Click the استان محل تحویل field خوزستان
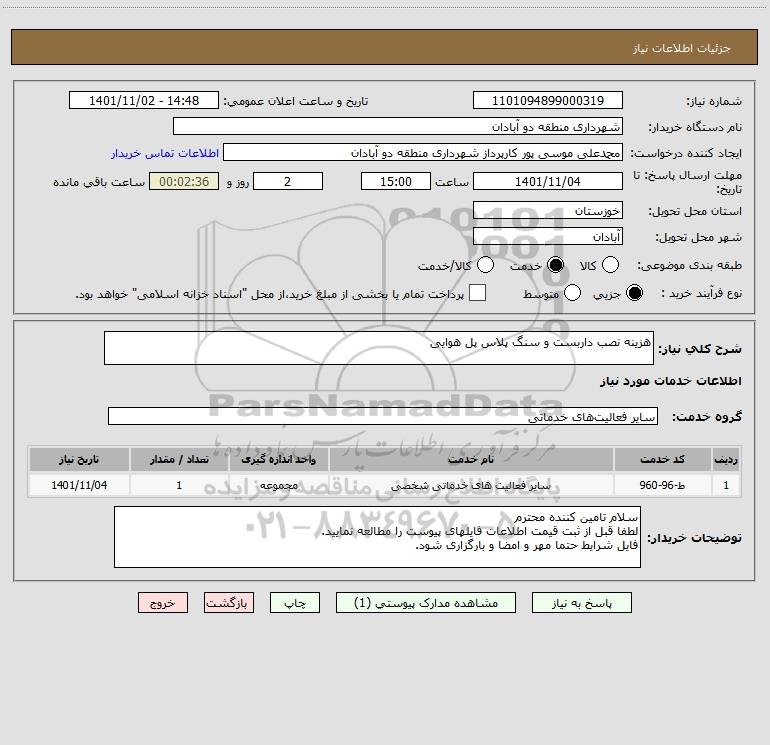Viewport: 770px width, 745px height. click(548, 211)
